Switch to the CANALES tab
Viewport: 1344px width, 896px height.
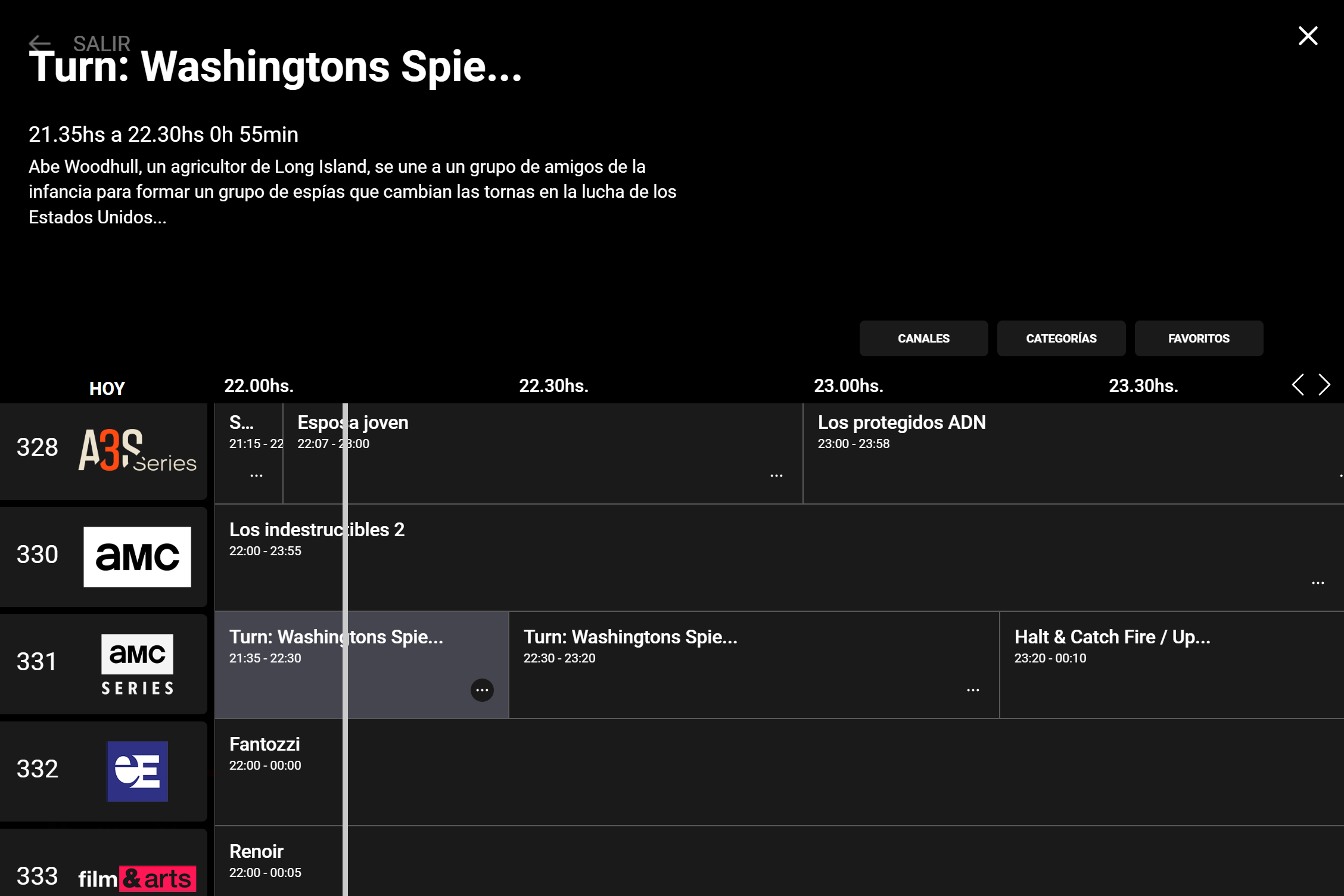tap(923, 338)
